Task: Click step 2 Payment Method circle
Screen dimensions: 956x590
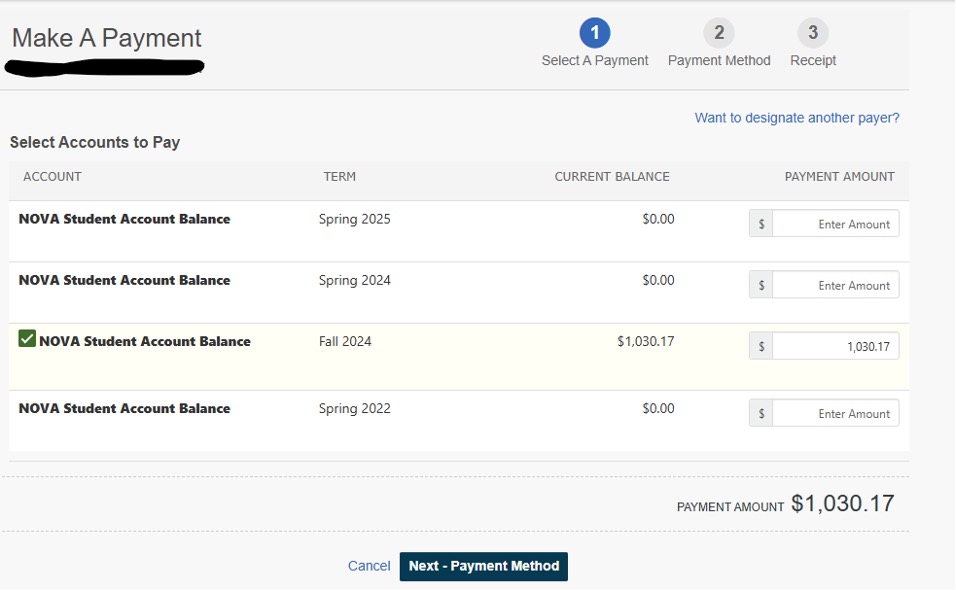Action: click(x=719, y=33)
